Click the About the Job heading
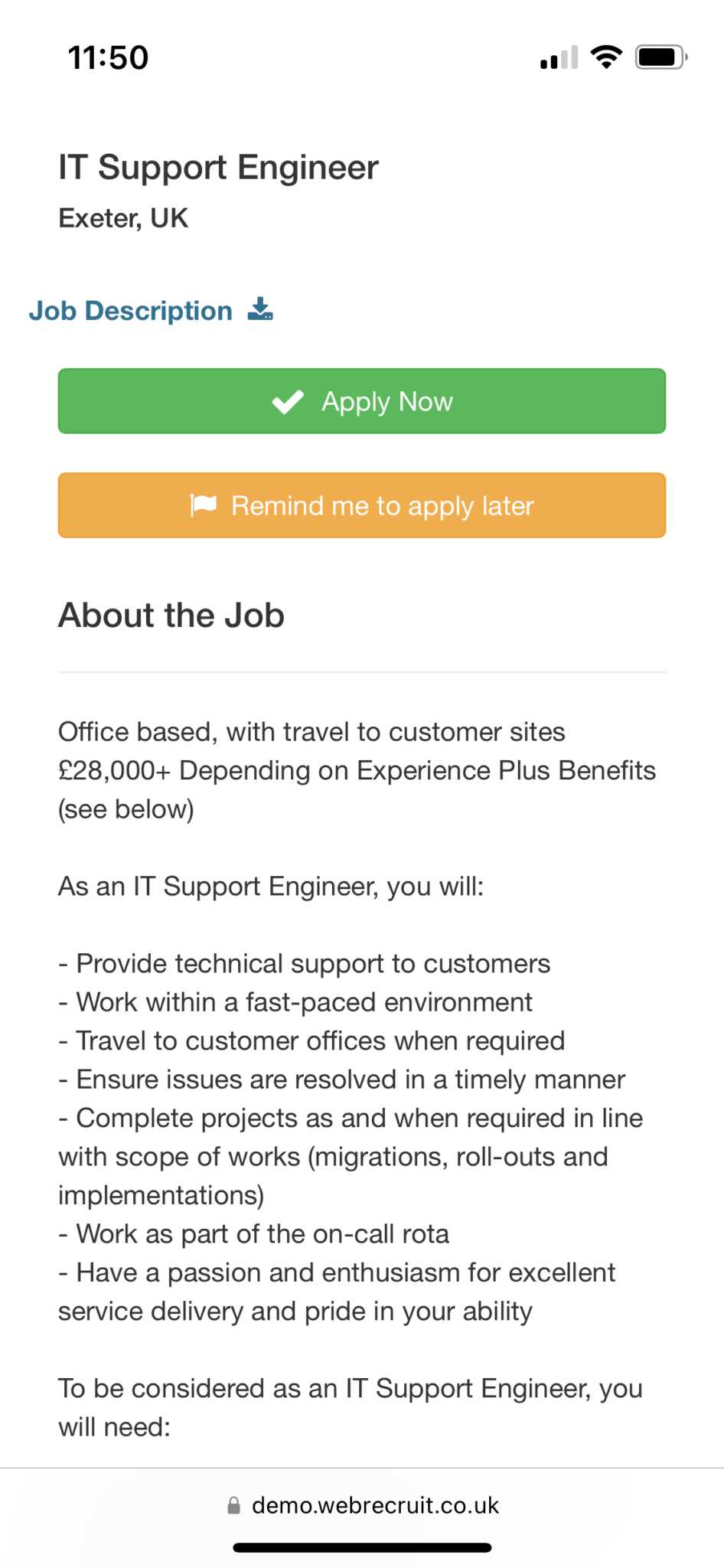This screenshot has width=724, height=1568. (x=171, y=616)
